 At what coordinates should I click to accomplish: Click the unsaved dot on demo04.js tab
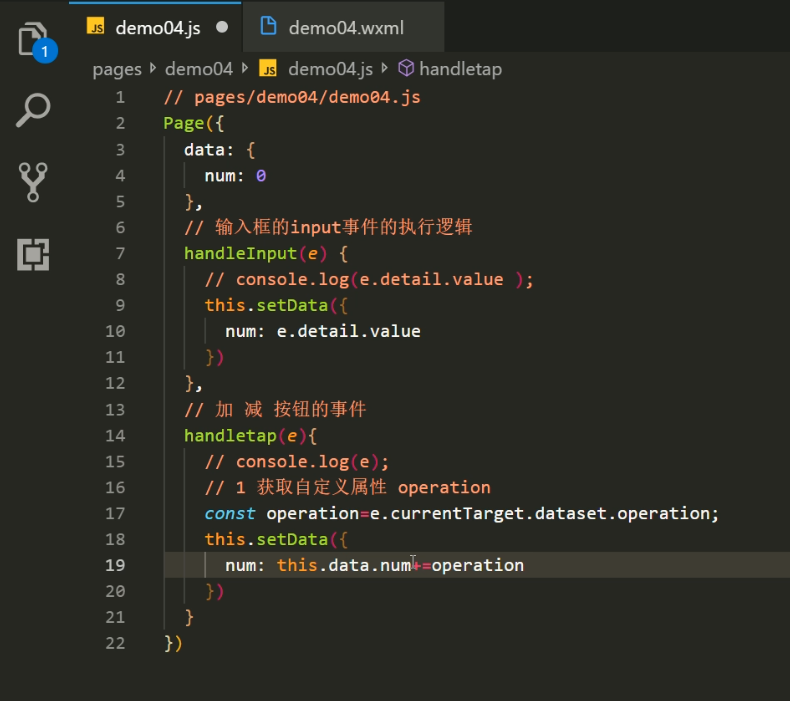click(x=222, y=27)
